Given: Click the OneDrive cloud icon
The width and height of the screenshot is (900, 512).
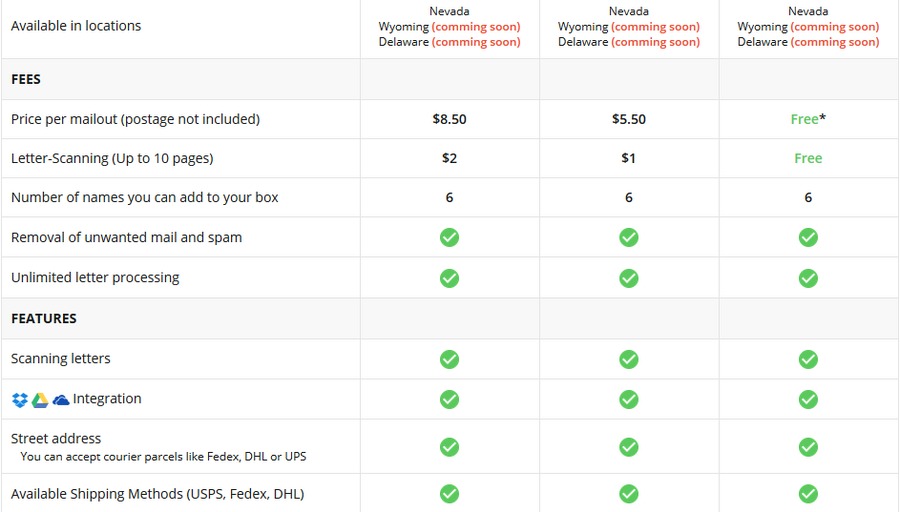Looking at the screenshot, I should (x=60, y=400).
